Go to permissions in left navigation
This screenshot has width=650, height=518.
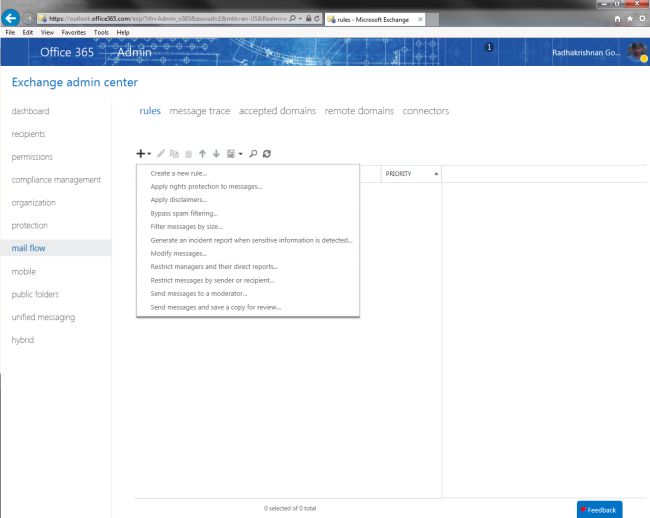tap(32, 157)
